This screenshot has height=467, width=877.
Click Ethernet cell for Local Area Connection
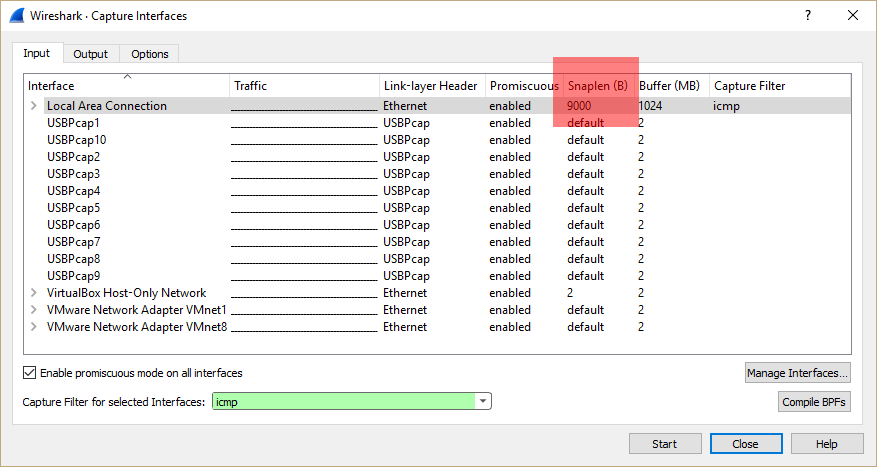(x=405, y=106)
